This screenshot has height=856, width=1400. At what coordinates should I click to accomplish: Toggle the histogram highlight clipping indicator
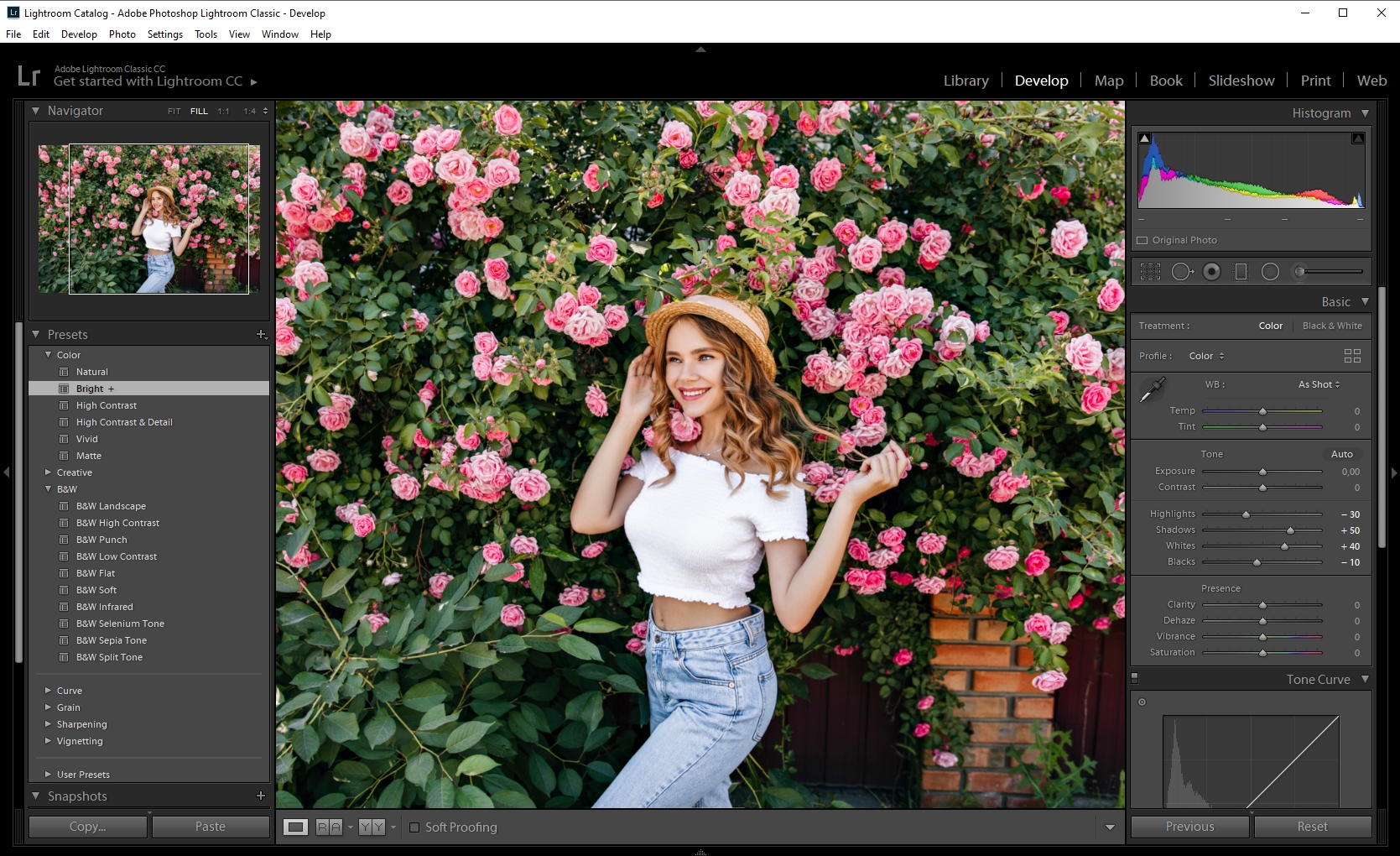click(x=1359, y=138)
